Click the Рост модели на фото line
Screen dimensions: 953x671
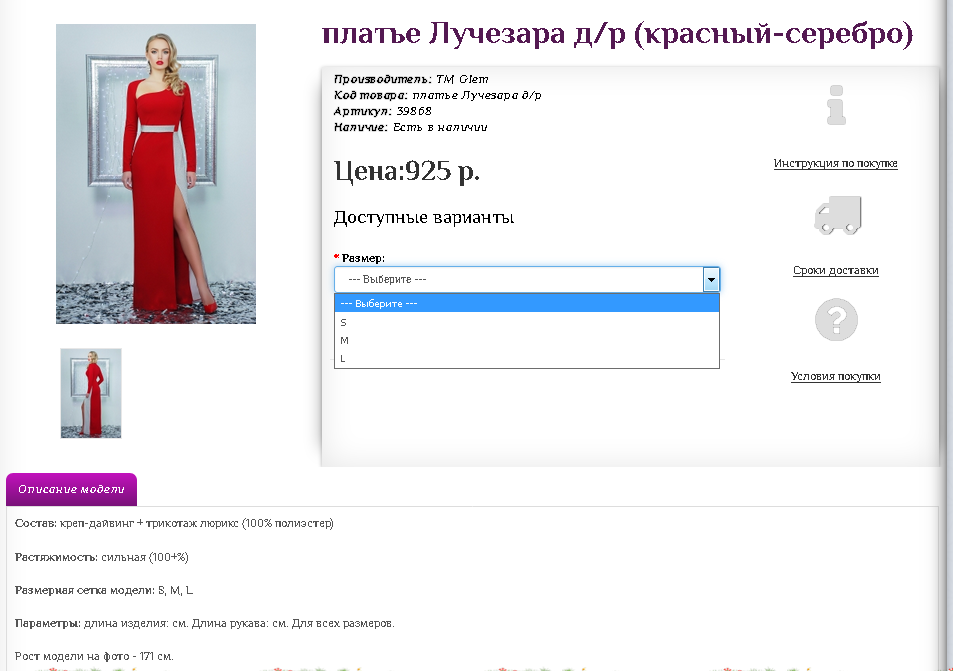(94, 656)
